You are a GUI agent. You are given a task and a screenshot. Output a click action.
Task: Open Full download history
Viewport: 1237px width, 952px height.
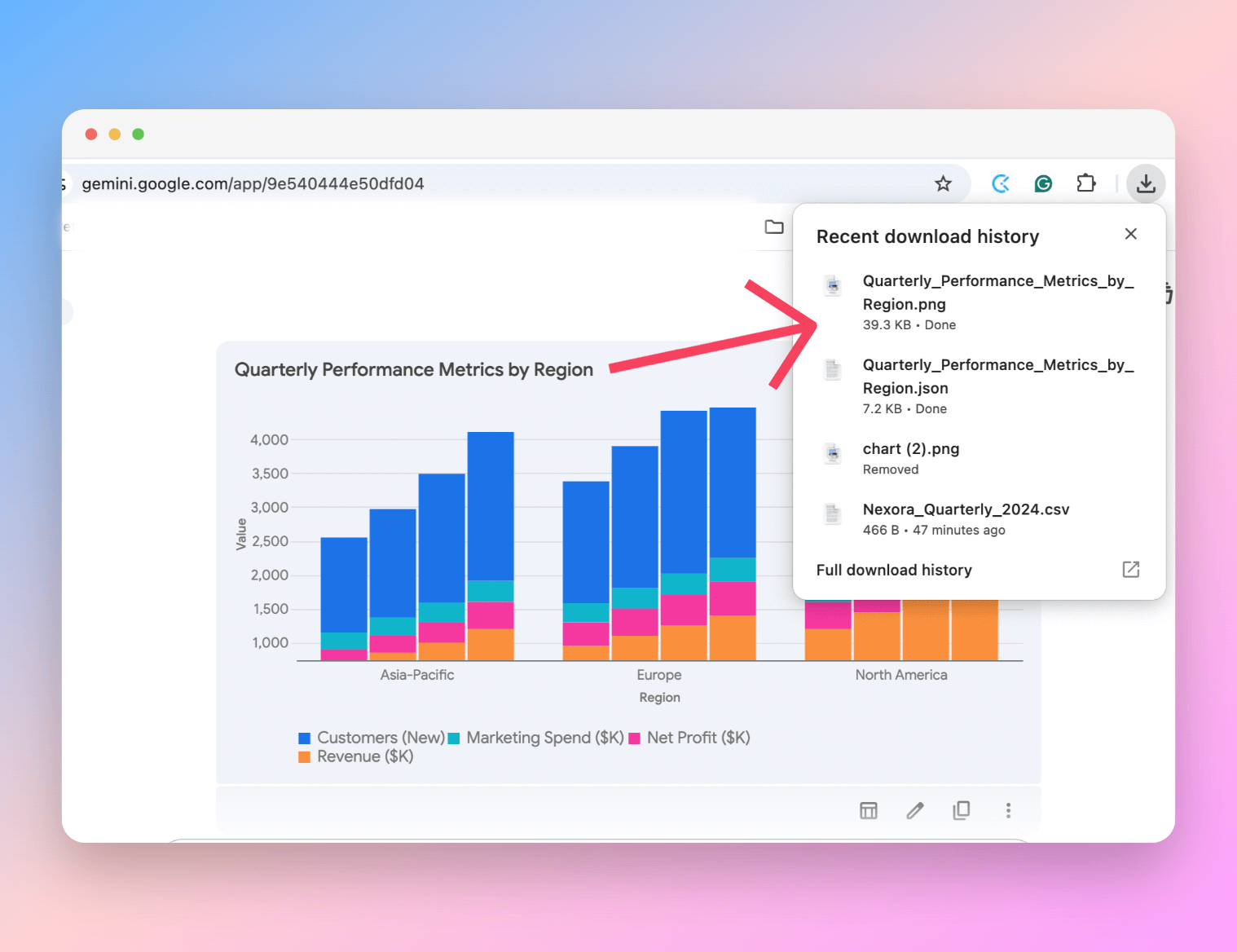pyautogui.click(x=894, y=570)
